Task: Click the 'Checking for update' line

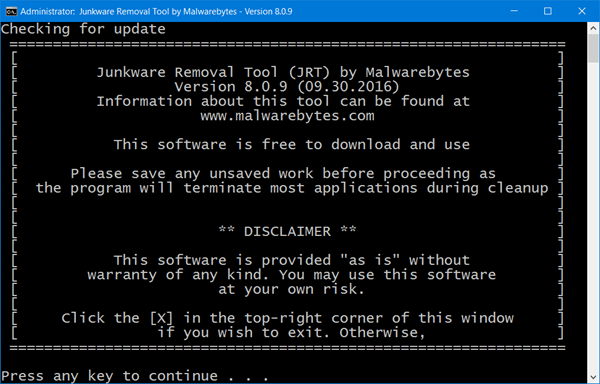Action: (x=83, y=29)
